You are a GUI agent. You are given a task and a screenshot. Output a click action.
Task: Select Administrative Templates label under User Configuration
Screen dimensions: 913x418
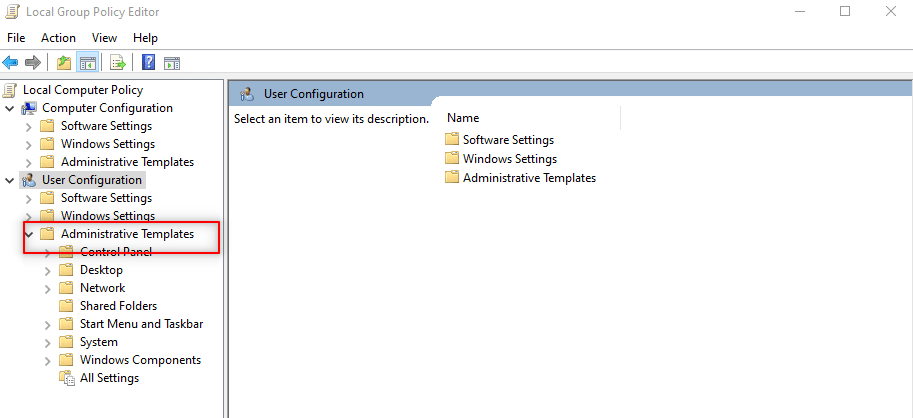[x=127, y=234]
